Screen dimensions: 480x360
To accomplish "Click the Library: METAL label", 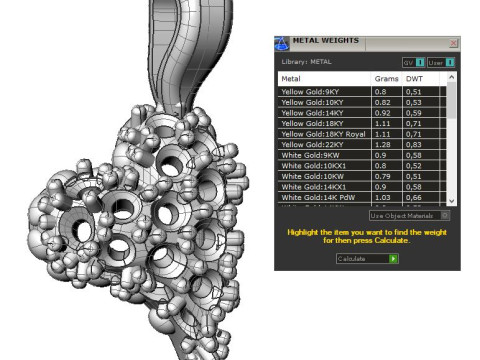I will pos(306,62).
